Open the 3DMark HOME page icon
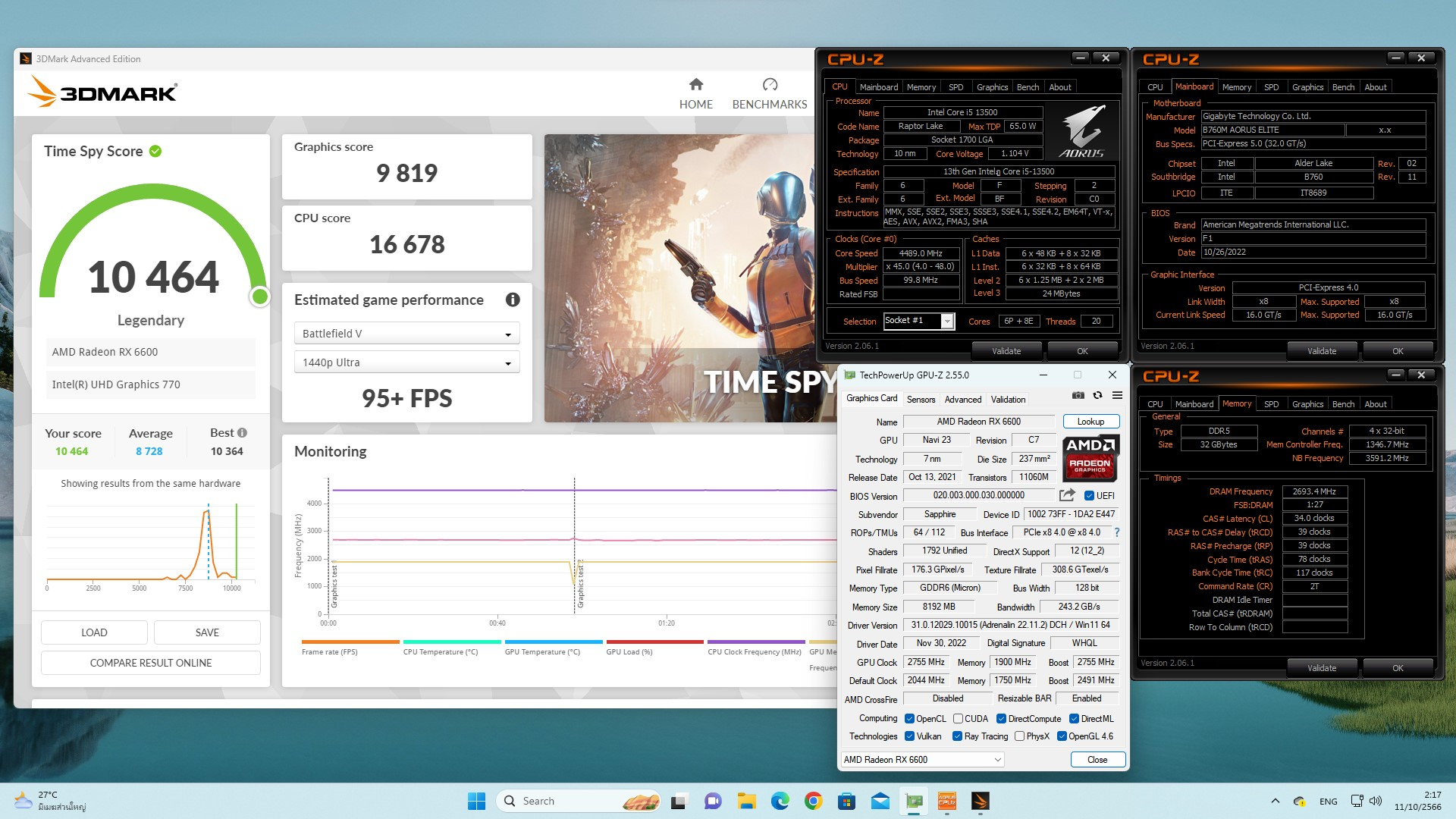This screenshot has width=1456, height=819. [x=696, y=84]
